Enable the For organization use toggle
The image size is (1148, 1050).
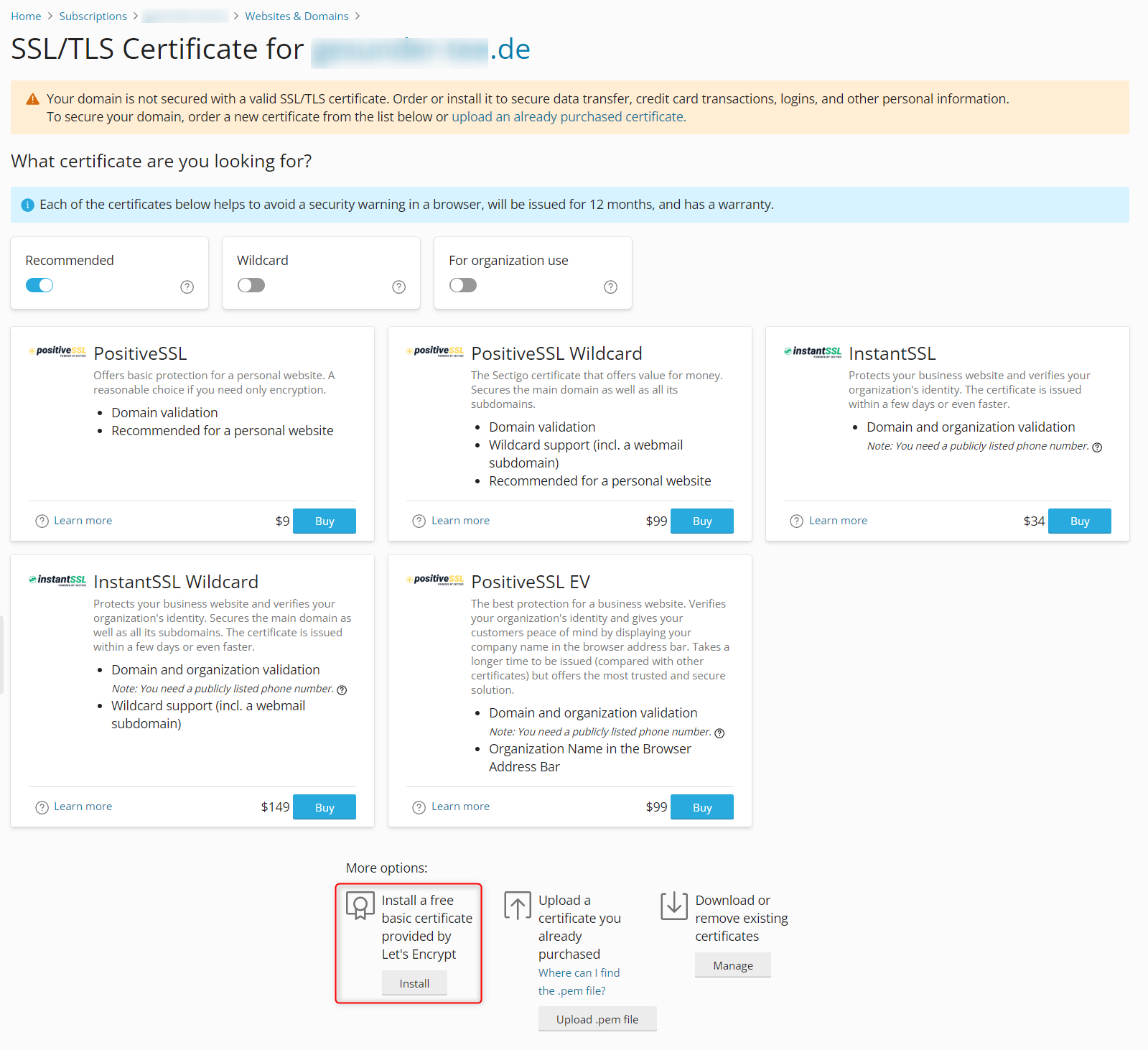coord(463,285)
